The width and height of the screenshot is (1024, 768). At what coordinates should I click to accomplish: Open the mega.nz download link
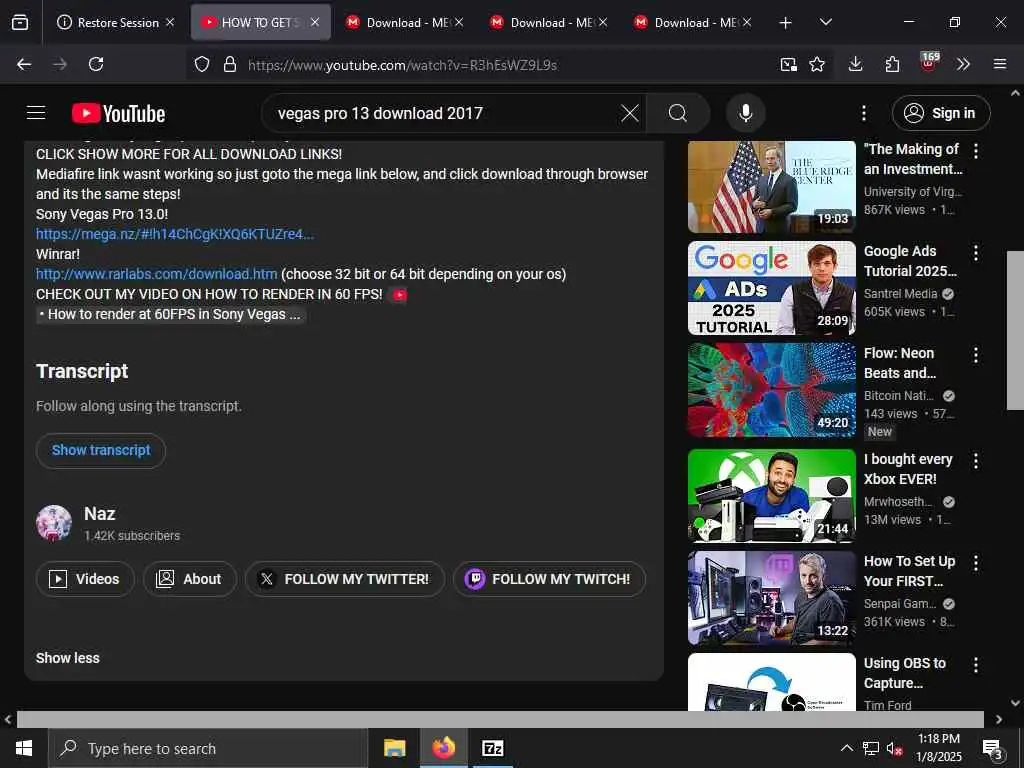click(x=175, y=234)
